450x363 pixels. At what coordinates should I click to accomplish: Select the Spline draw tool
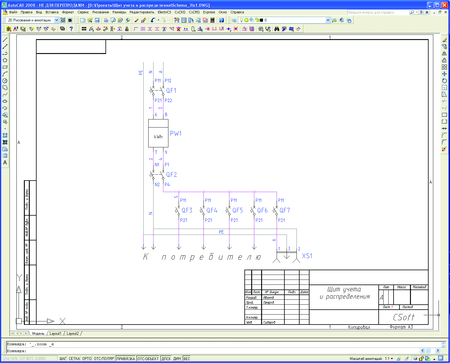5,94
